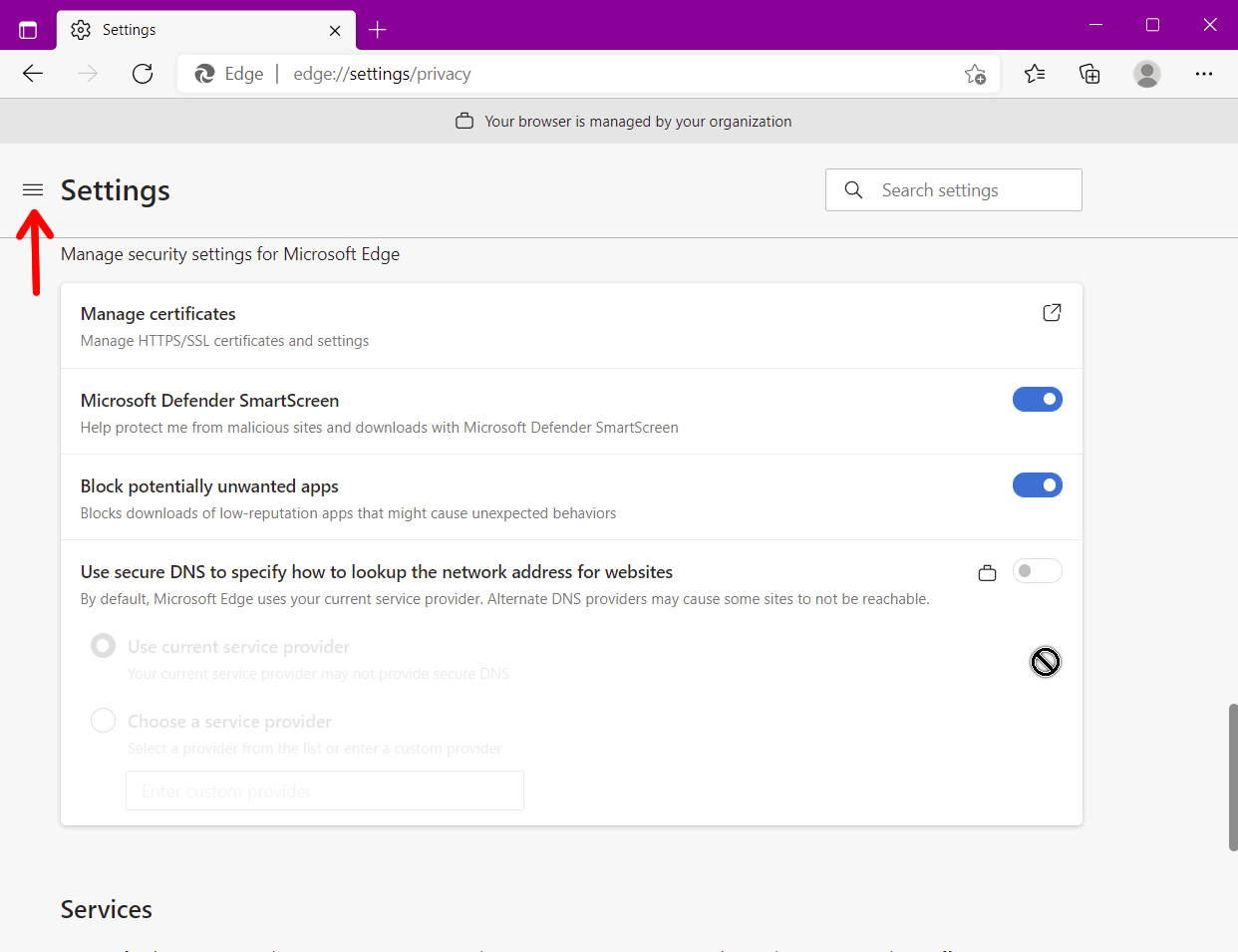Open the Collections icon
The width and height of the screenshot is (1238, 952).
click(1089, 74)
